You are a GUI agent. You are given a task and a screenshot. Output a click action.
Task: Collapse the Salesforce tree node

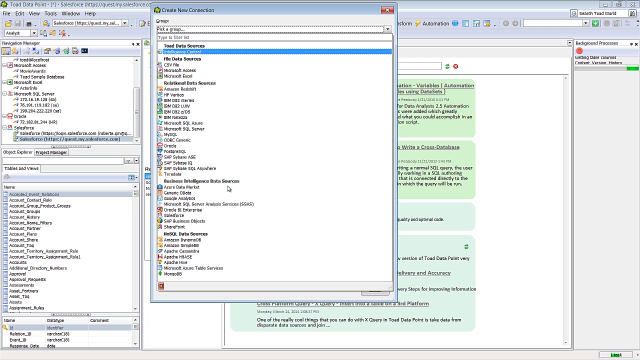4,128
